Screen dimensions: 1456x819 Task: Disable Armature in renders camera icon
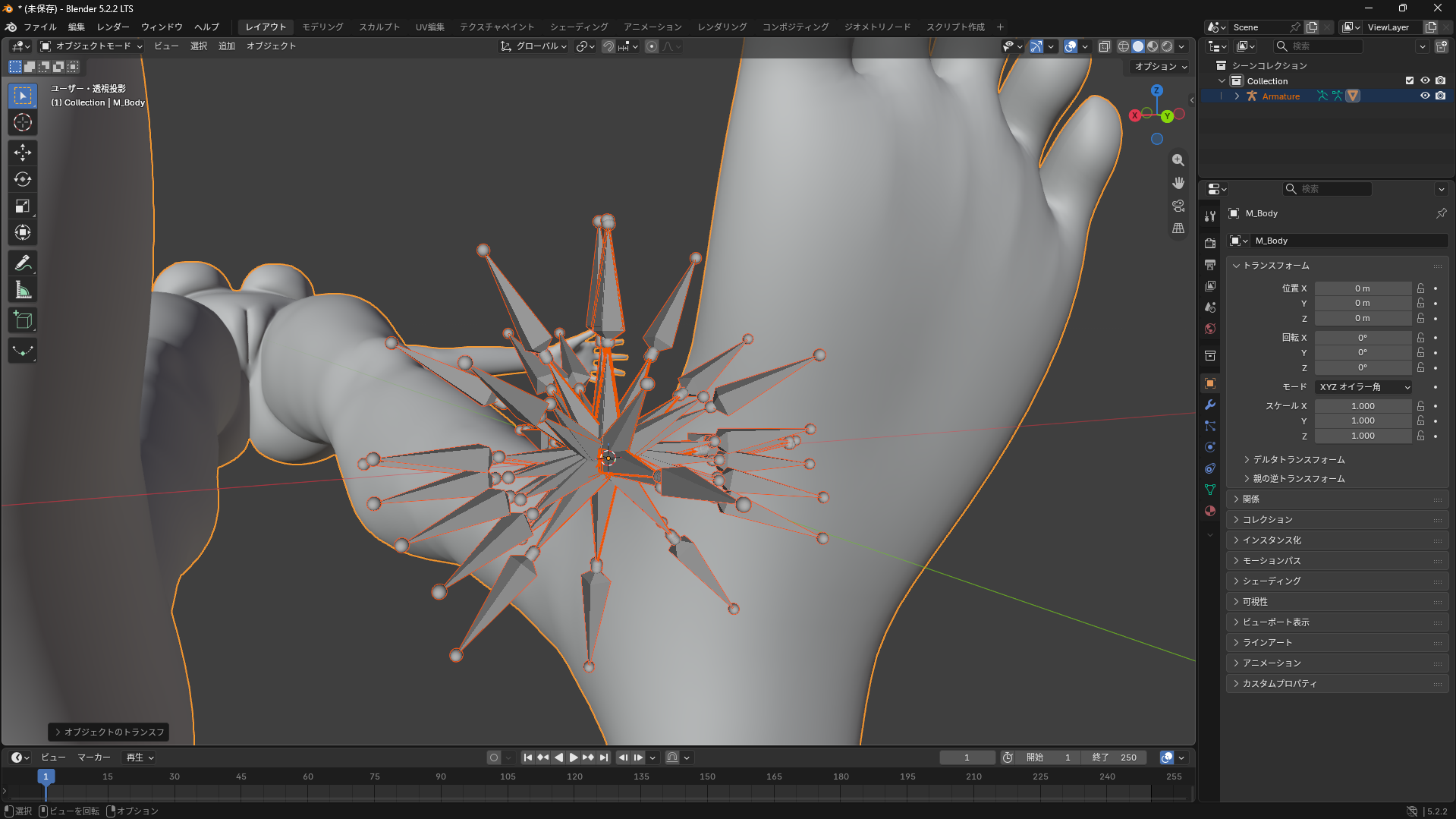pyautogui.click(x=1440, y=96)
